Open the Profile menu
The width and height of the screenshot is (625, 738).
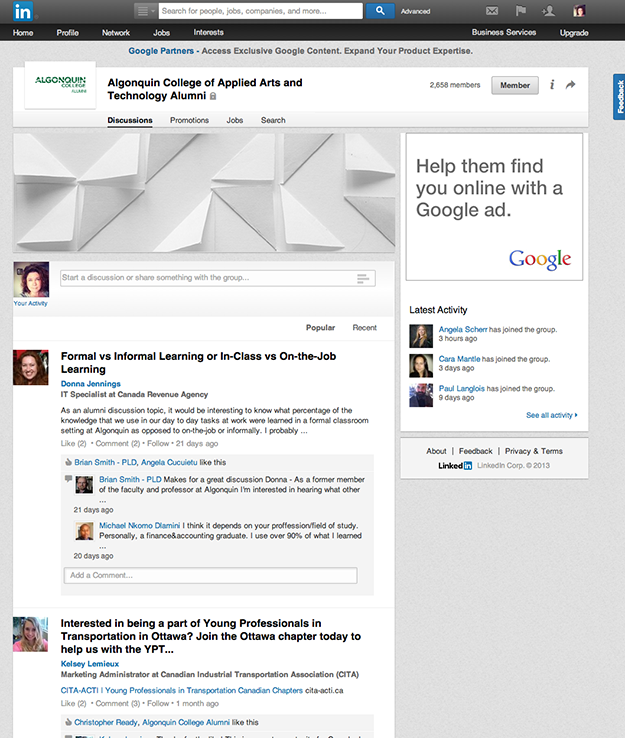pos(68,32)
